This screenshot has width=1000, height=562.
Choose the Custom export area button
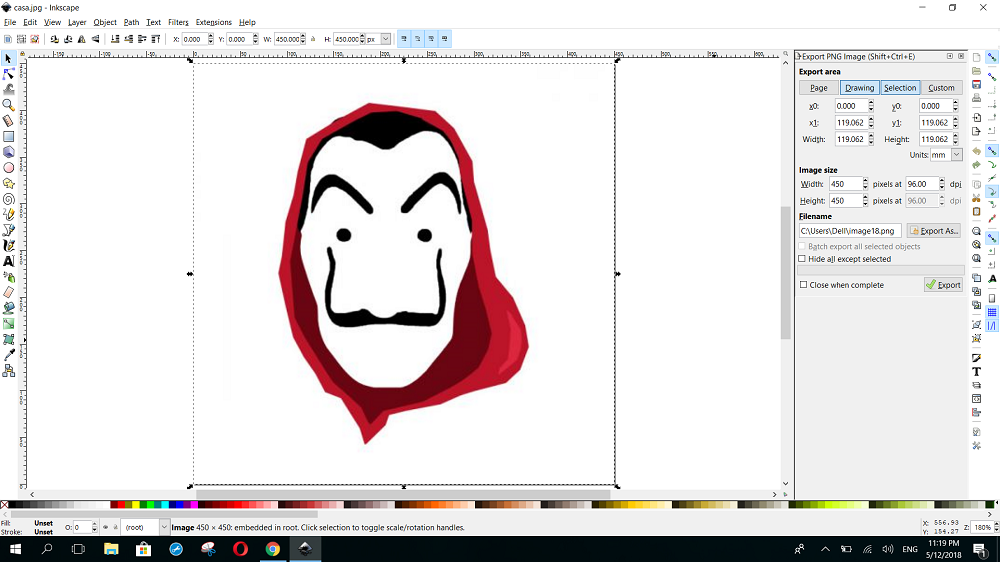click(x=941, y=88)
